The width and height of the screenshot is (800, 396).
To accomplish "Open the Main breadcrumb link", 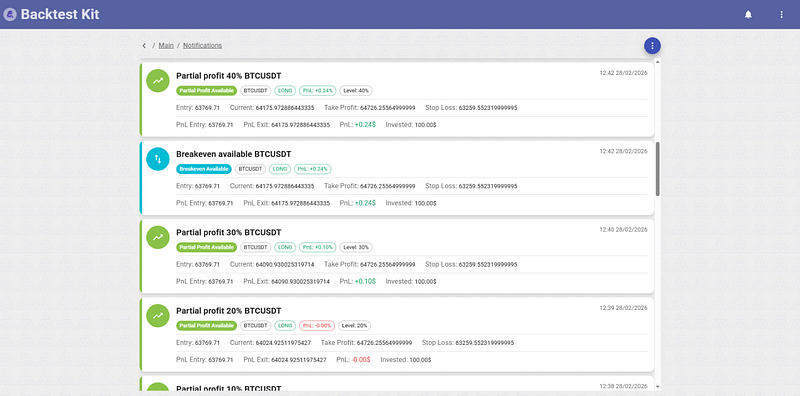I will [x=166, y=45].
